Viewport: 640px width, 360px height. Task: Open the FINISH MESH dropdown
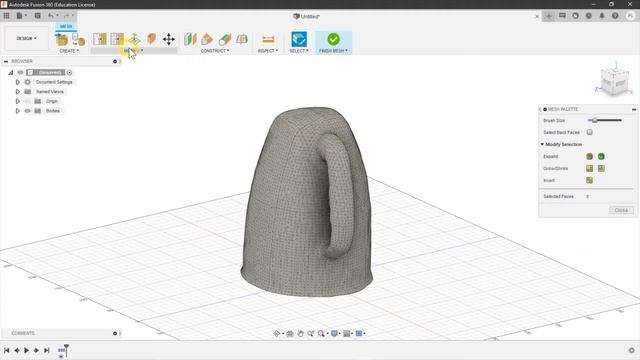point(333,51)
